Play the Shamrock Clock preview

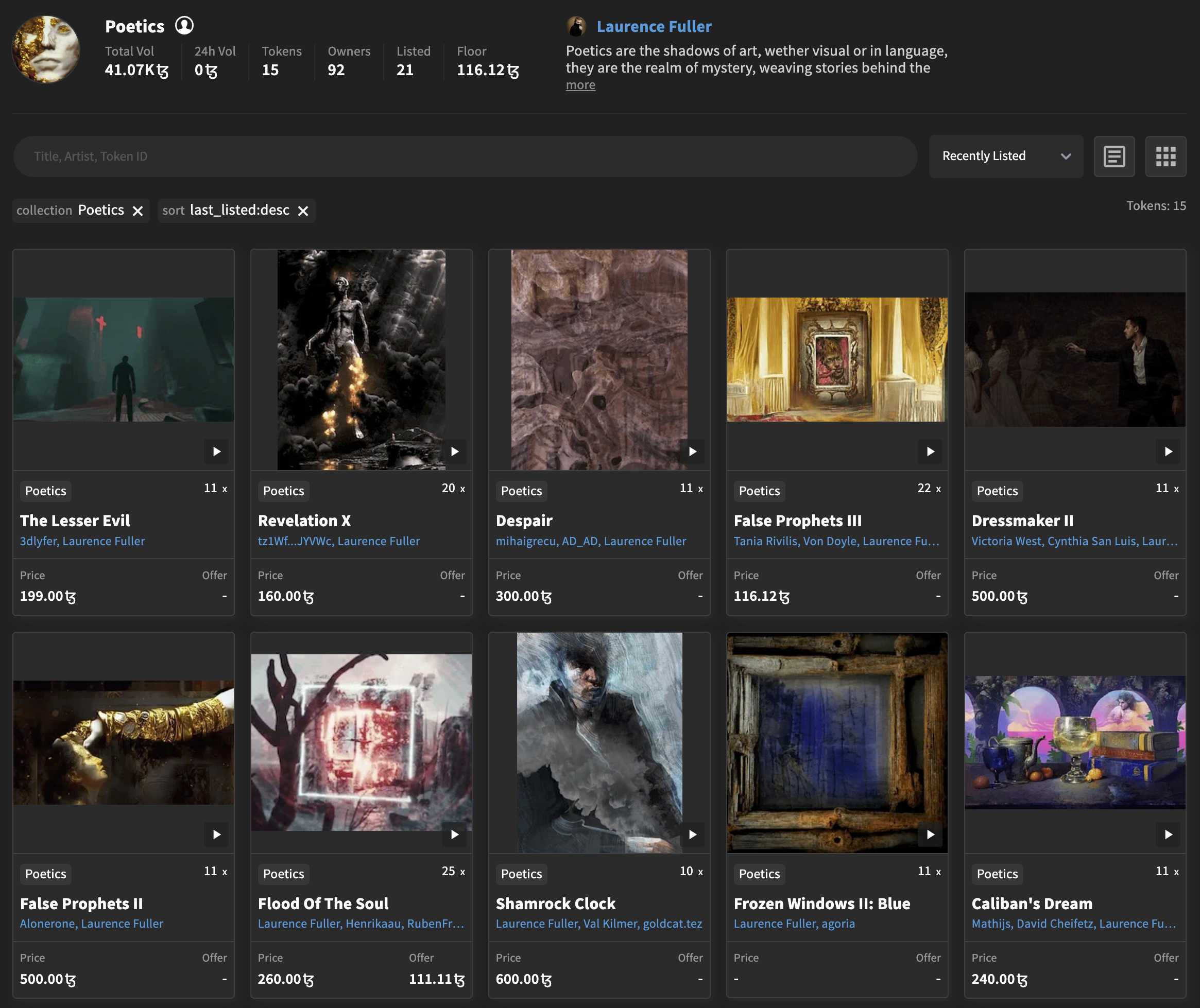point(692,835)
